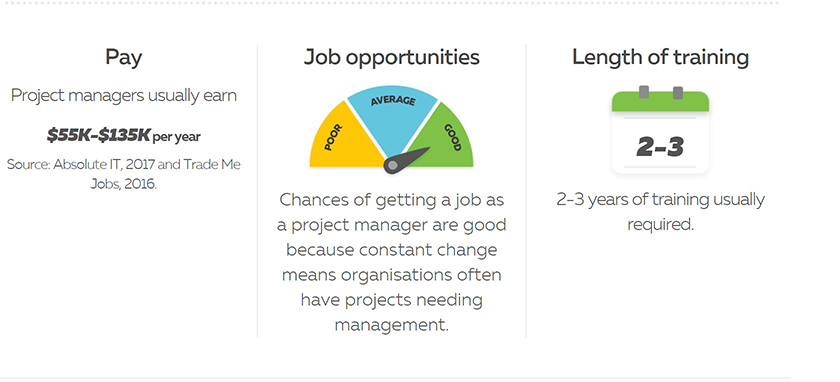Image resolution: width=840 pixels, height=382 pixels.
Task: Click the right calendar binder ring
Action: (678, 92)
